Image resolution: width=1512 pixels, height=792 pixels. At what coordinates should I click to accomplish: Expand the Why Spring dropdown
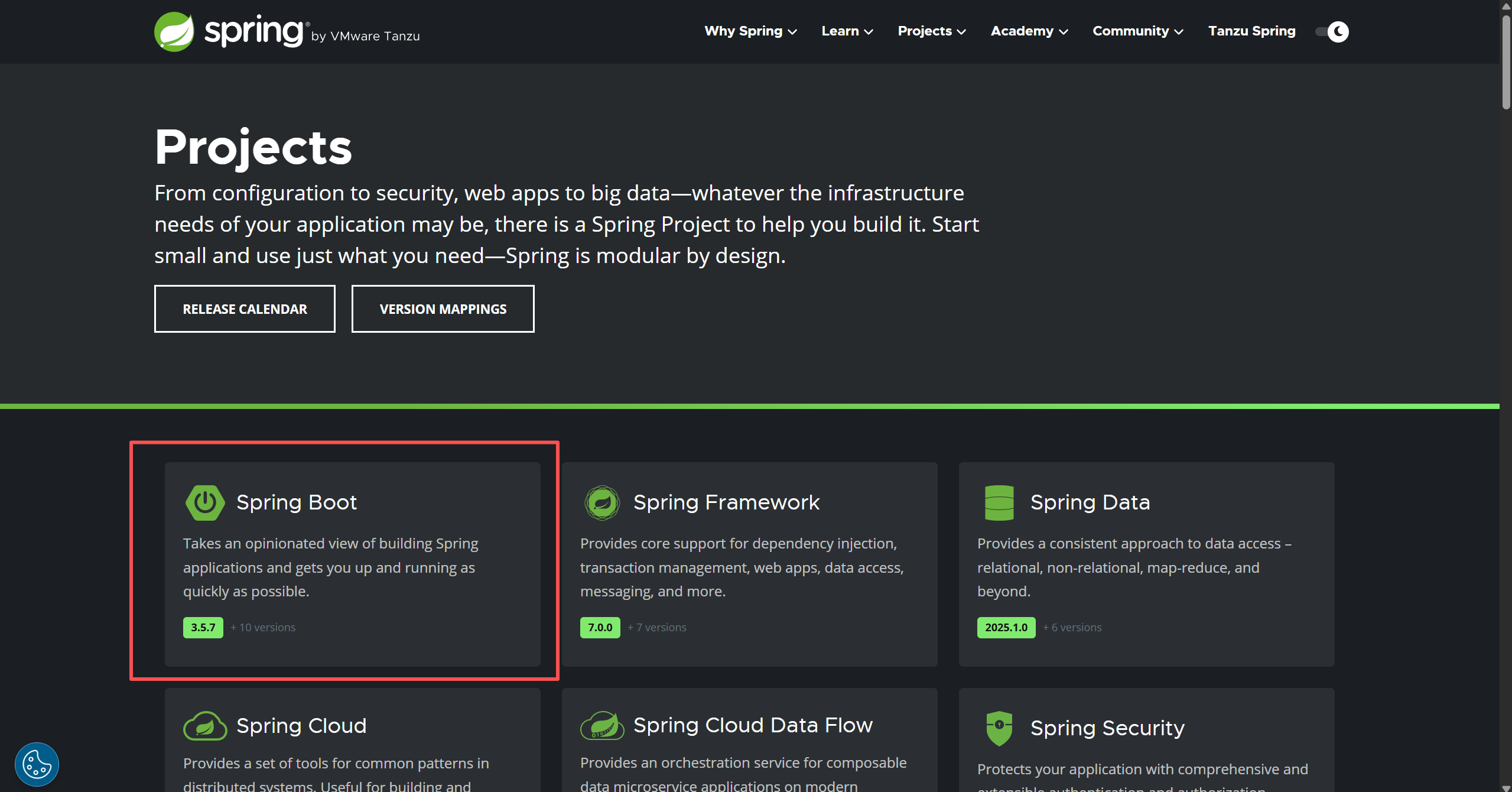click(x=750, y=31)
